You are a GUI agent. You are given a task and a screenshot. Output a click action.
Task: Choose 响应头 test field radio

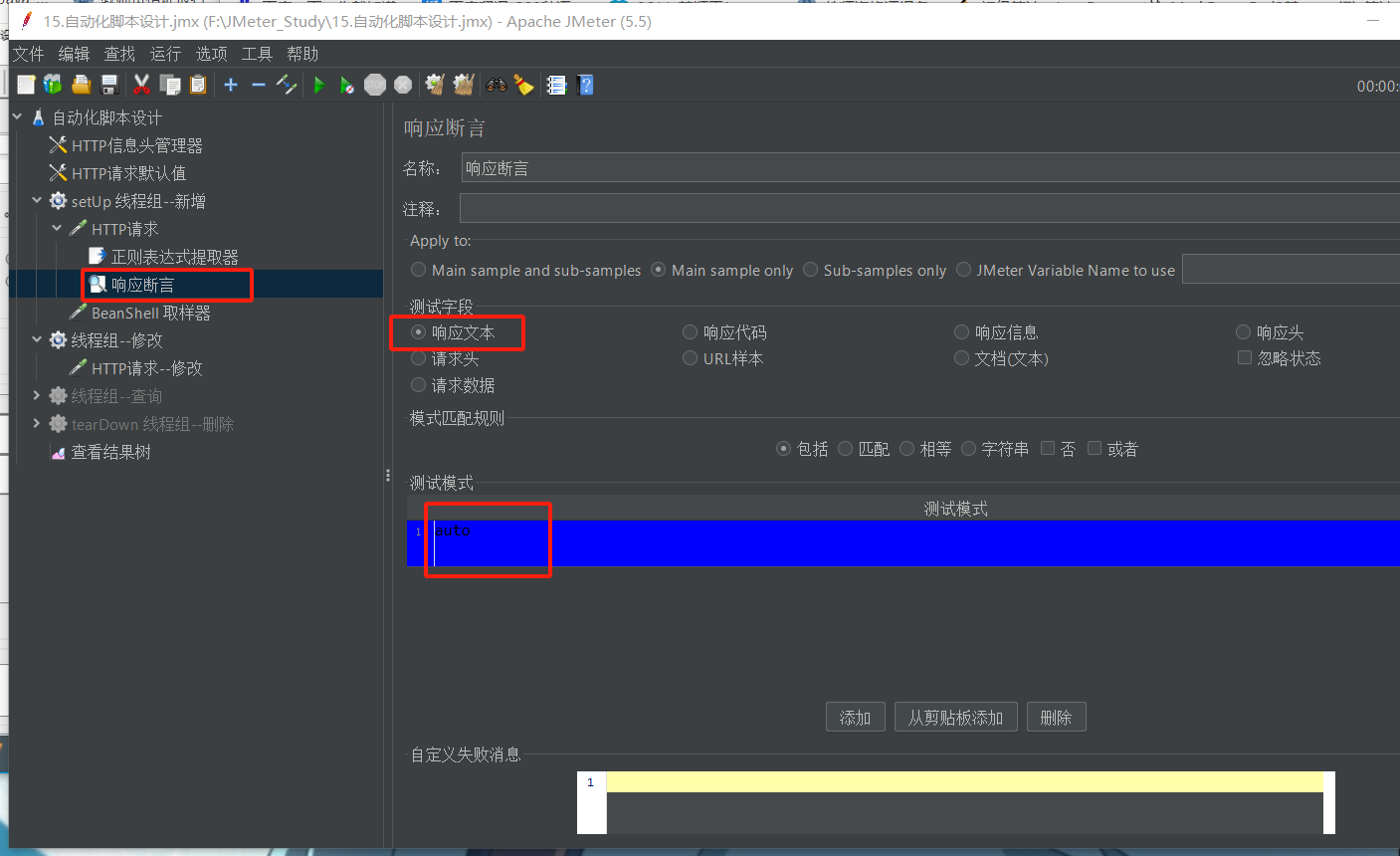1244,331
